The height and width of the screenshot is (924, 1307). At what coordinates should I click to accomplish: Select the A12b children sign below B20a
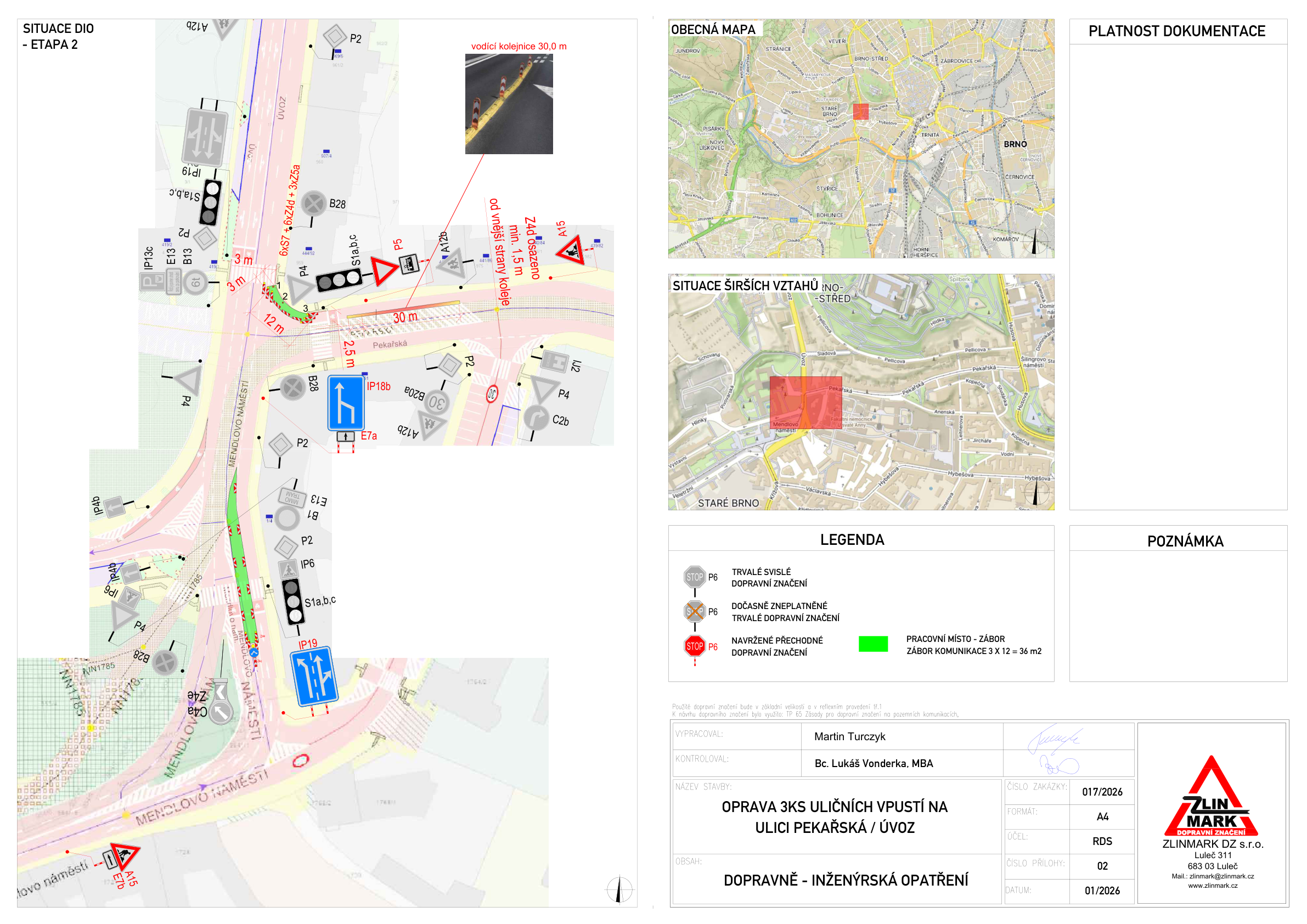pyautogui.click(x=431, y=425)
